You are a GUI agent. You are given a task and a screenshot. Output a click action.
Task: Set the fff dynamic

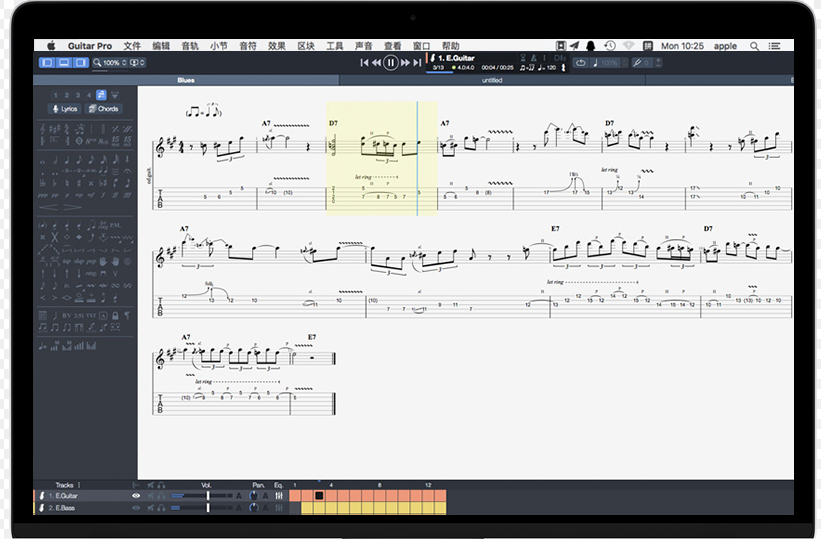[127, 195]
